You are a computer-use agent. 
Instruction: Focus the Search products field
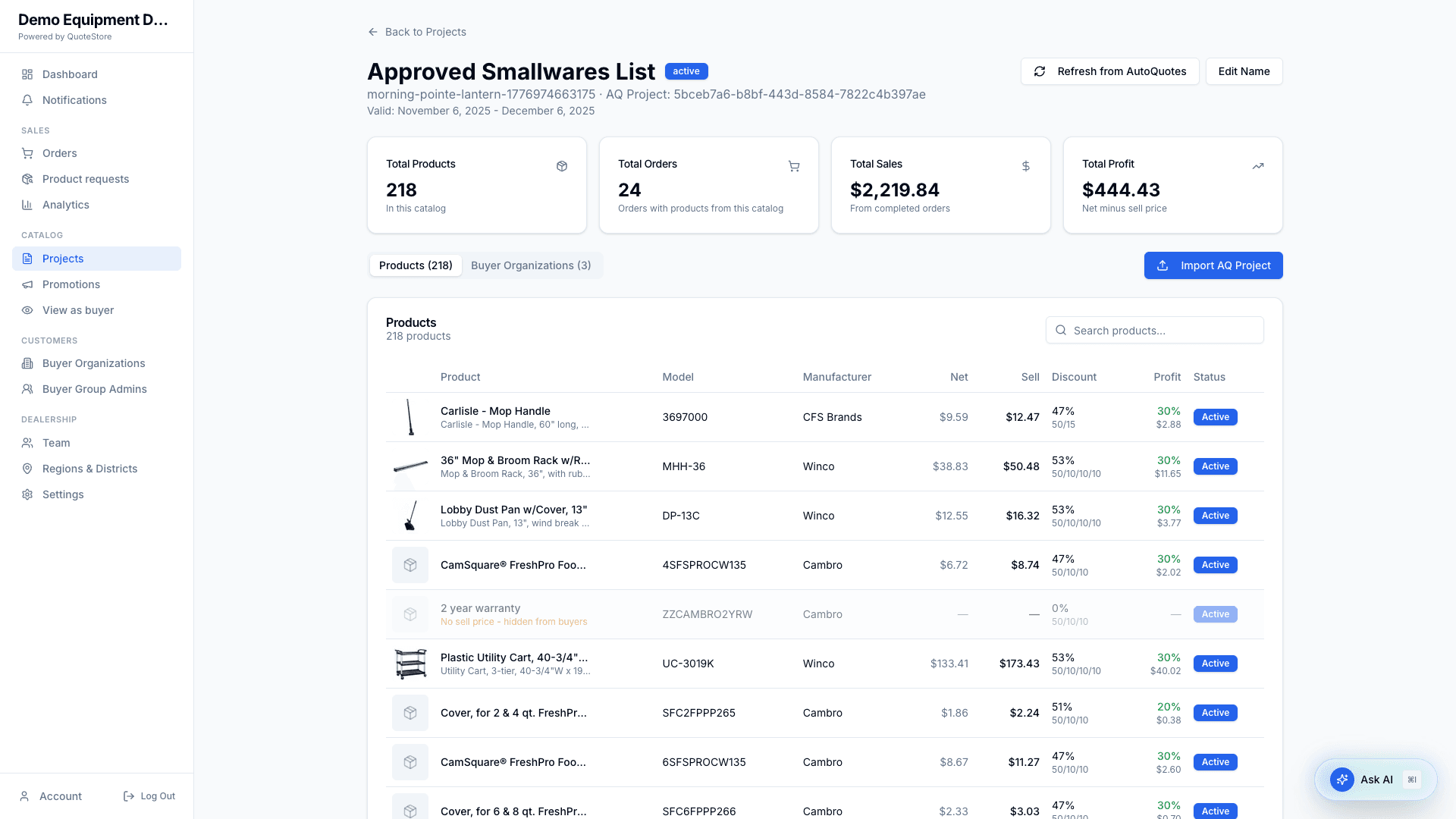1154,331
